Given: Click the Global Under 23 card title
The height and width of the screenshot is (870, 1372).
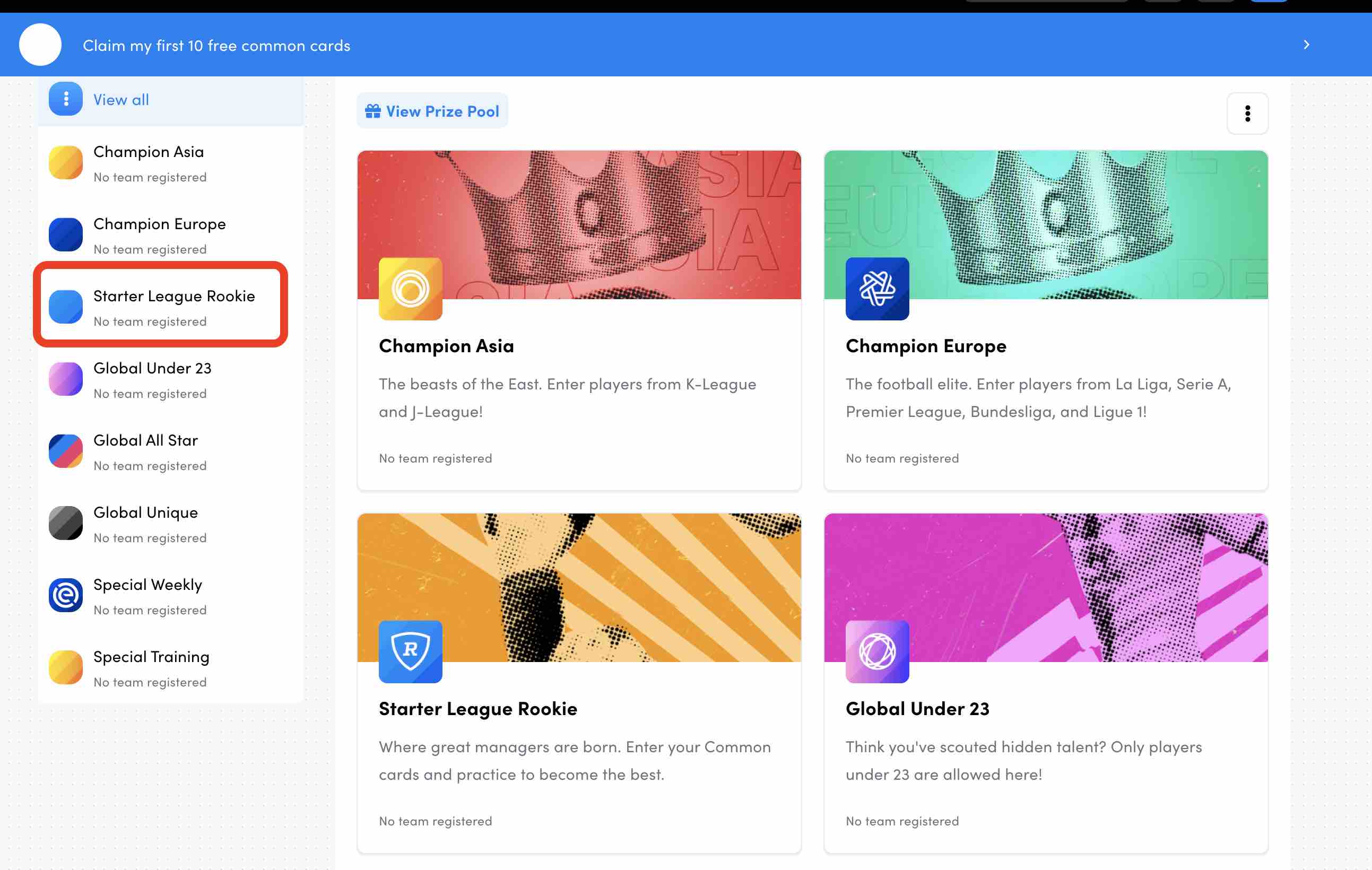Looking at the screenshot, I should click(x=917, y=709).
